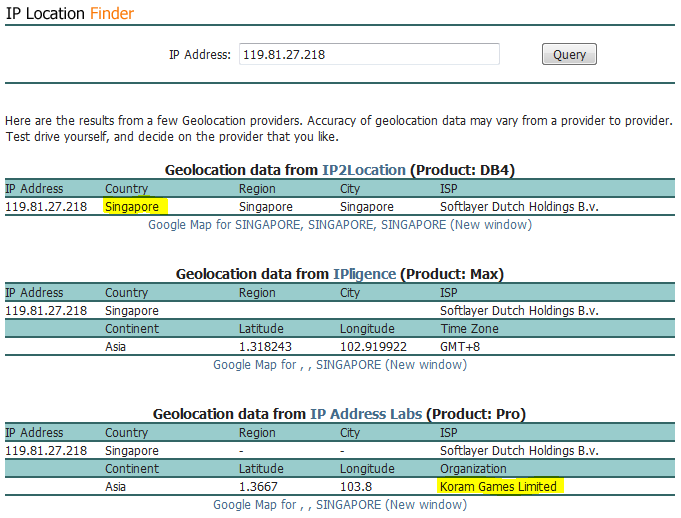681x518 pixels.
Task: Click the IP Location Finder page title
Action: click(x=69, y=13)
